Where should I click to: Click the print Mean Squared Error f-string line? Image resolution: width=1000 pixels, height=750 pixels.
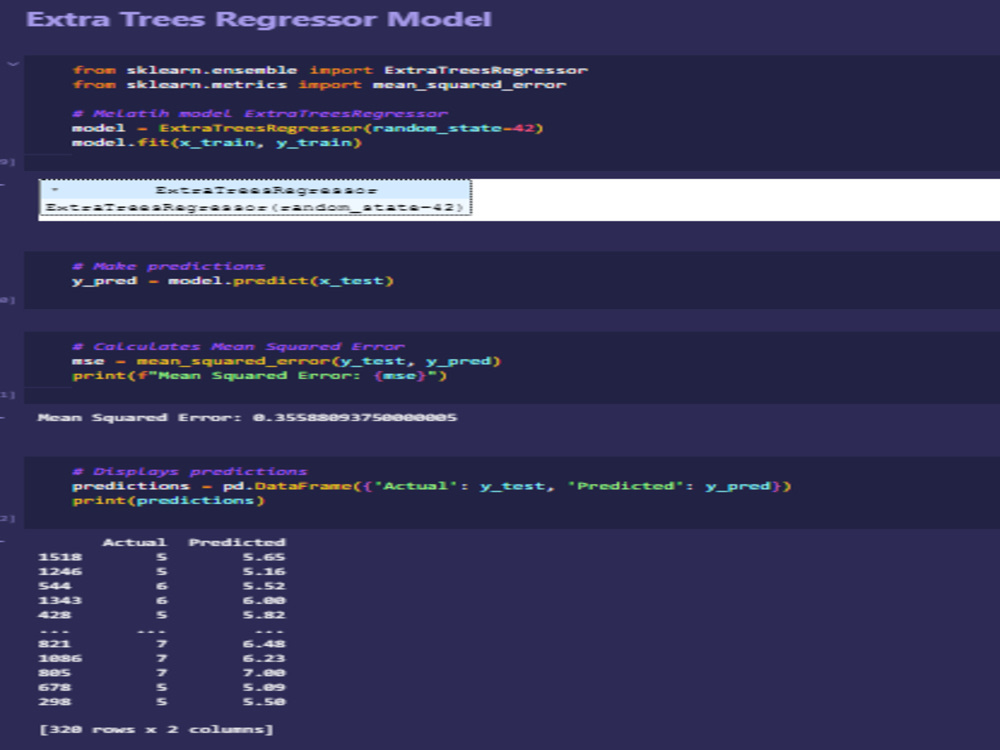click(x=260, y=375)
